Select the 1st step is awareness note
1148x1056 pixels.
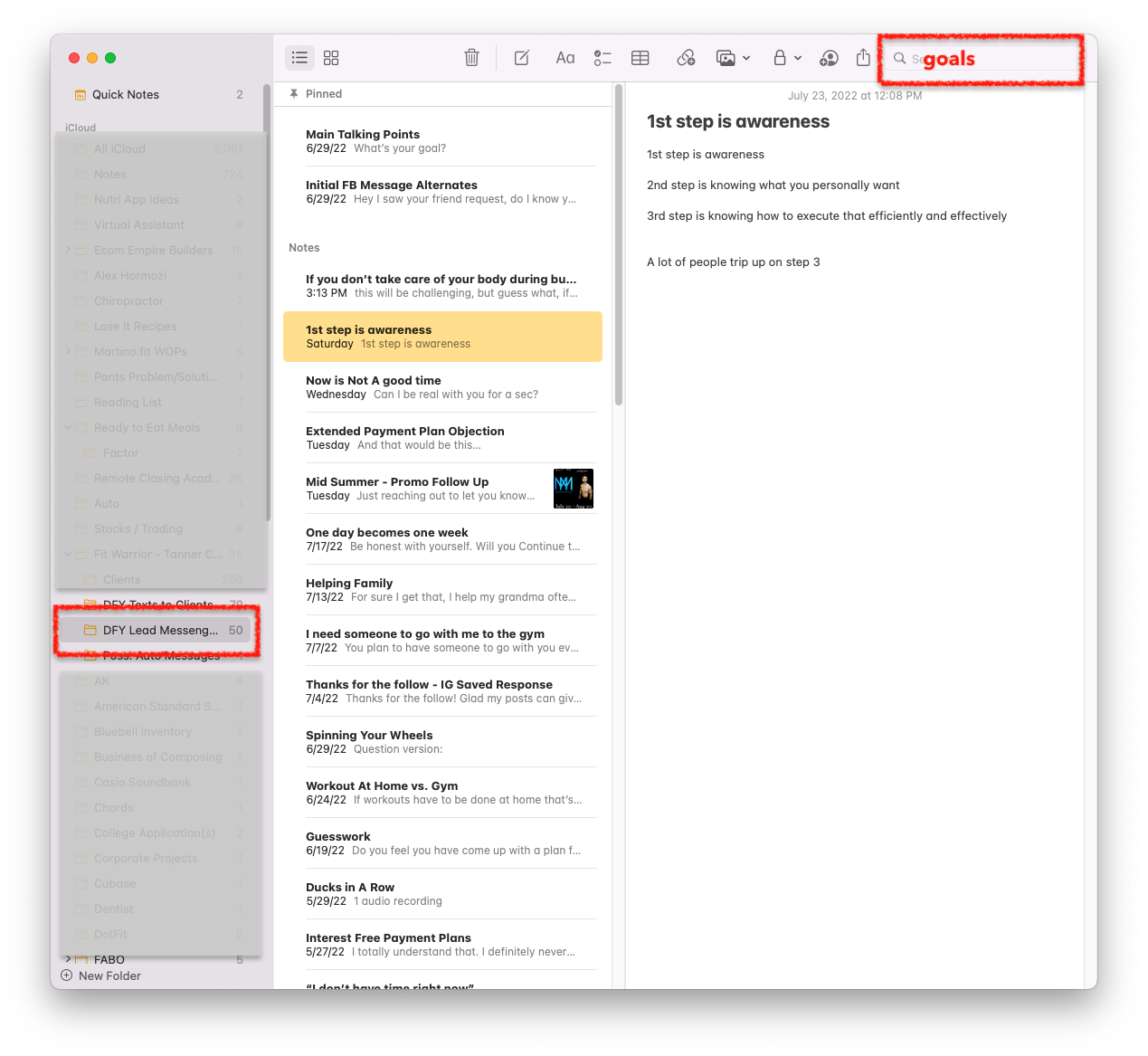click(x=442, y=337)
